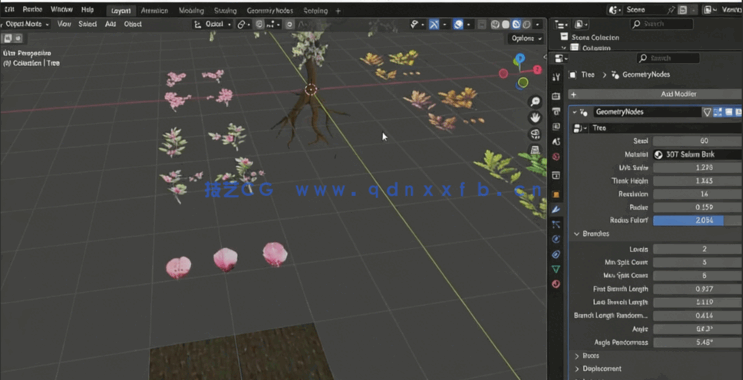Toggle GeometryNodes modifier edit mode display
Image resolution: width=743 pixels, height=380 pixels.
717,112
